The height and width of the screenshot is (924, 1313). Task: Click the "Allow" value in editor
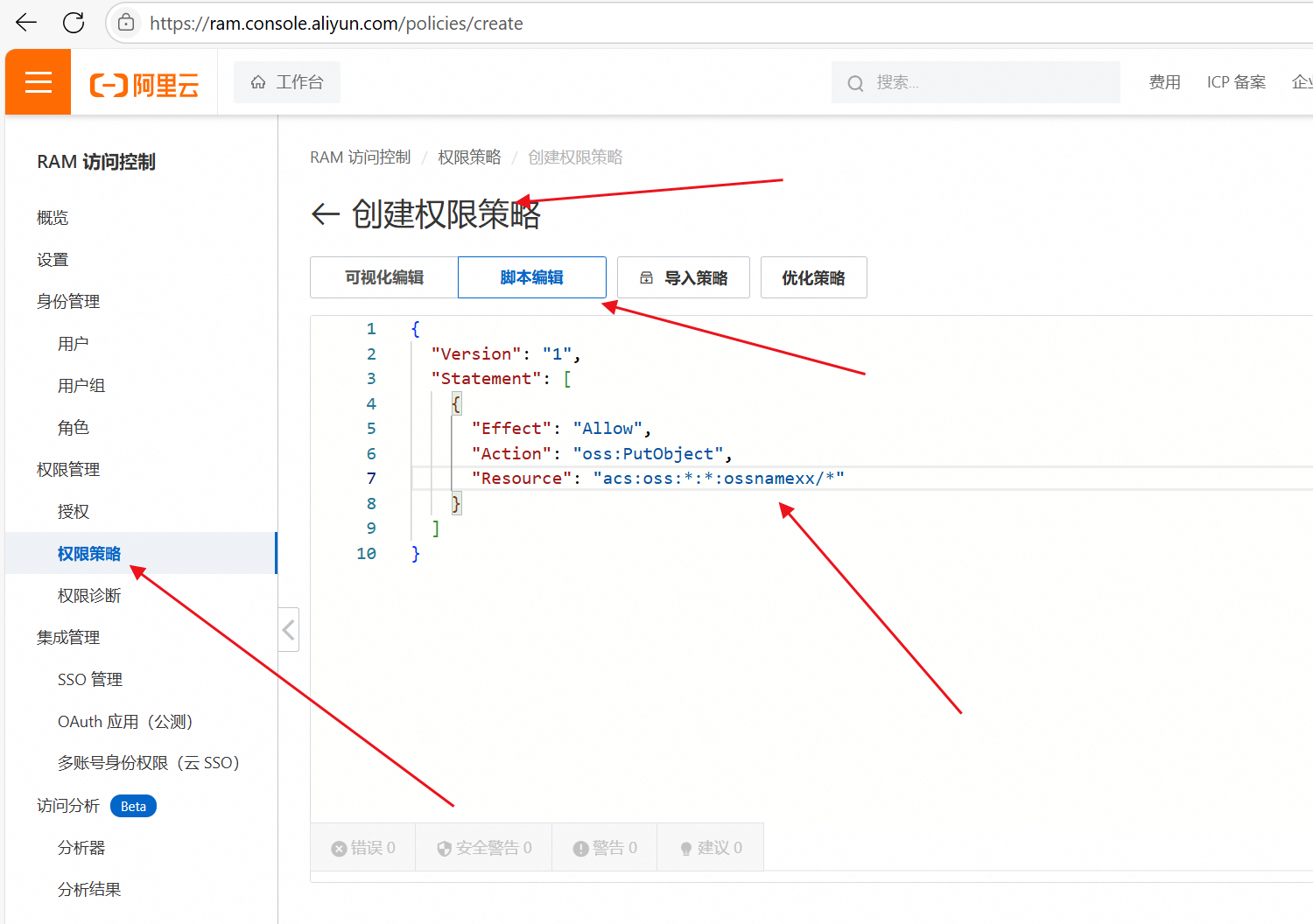point(608,429)
